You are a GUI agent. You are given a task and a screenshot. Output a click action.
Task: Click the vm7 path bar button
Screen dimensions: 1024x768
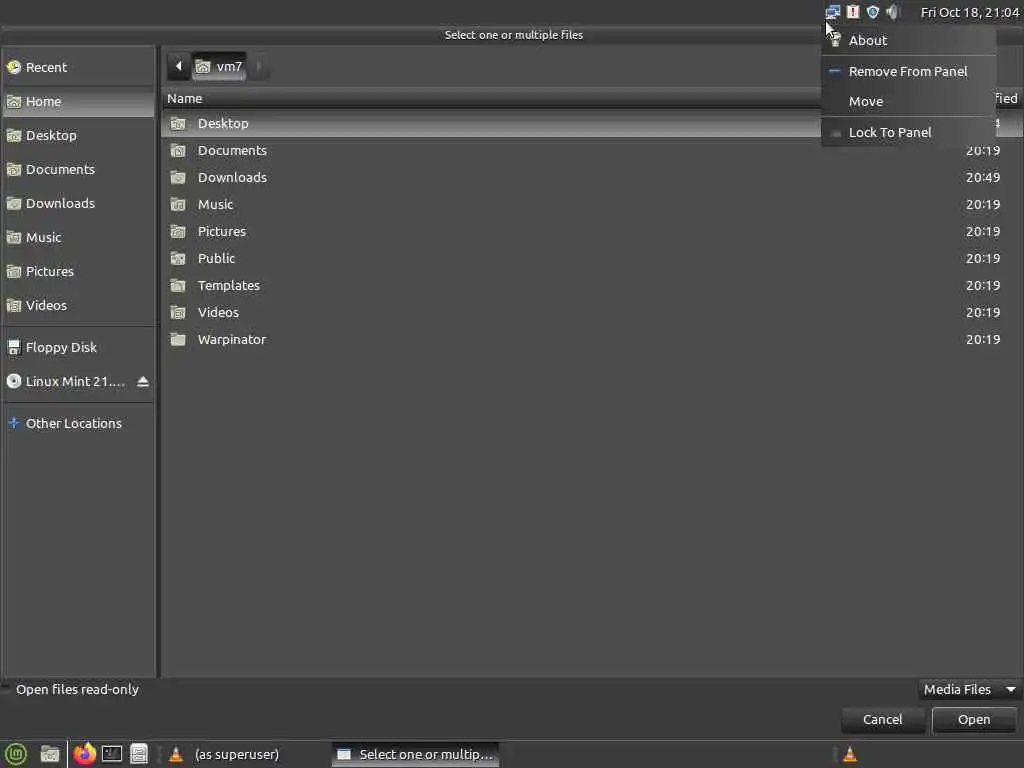point(219,66)
